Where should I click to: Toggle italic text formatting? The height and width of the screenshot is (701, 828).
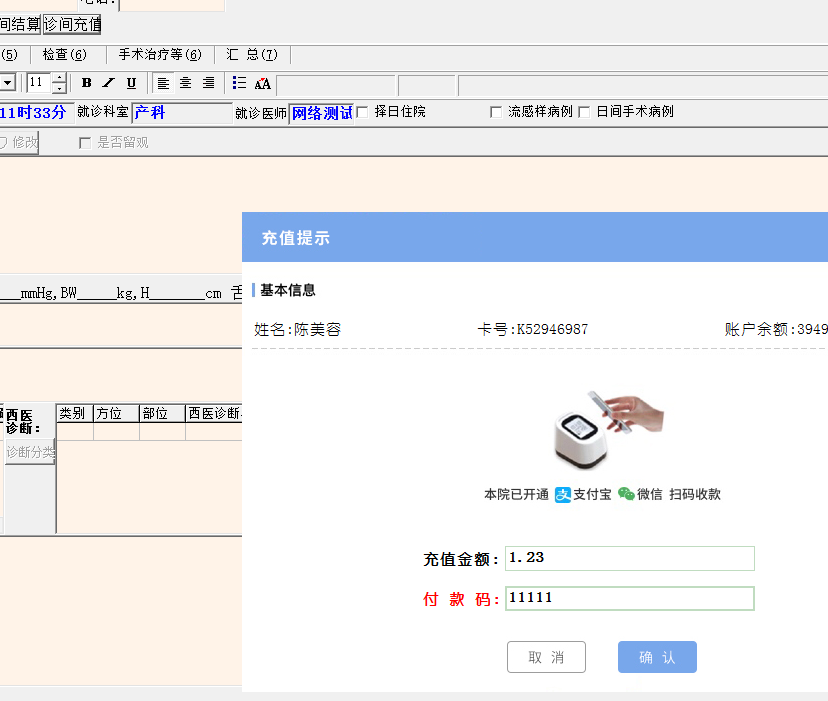click(109, 83)
